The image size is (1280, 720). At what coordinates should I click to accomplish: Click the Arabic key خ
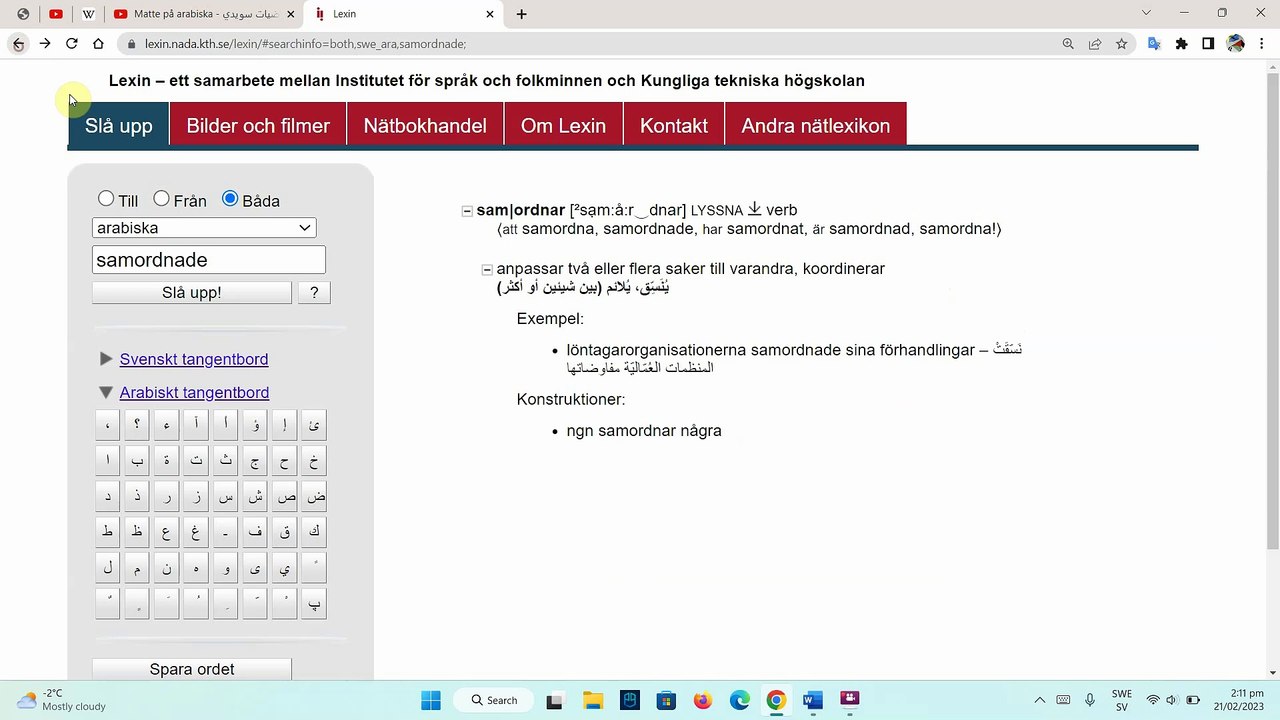(x=314, y=461)
